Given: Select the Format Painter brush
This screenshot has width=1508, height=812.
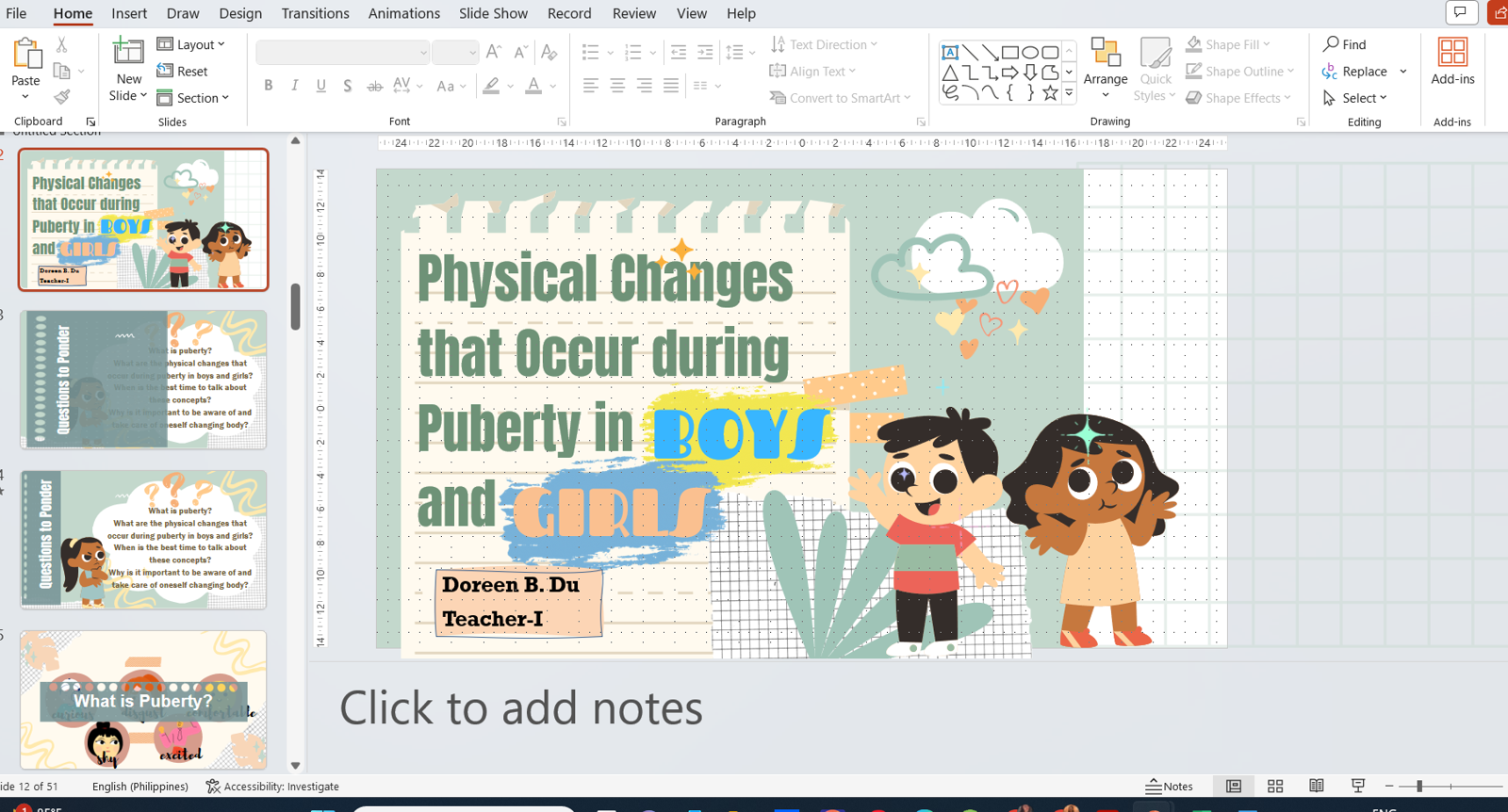Looking at the screenshot, I should tap(62, 97).
